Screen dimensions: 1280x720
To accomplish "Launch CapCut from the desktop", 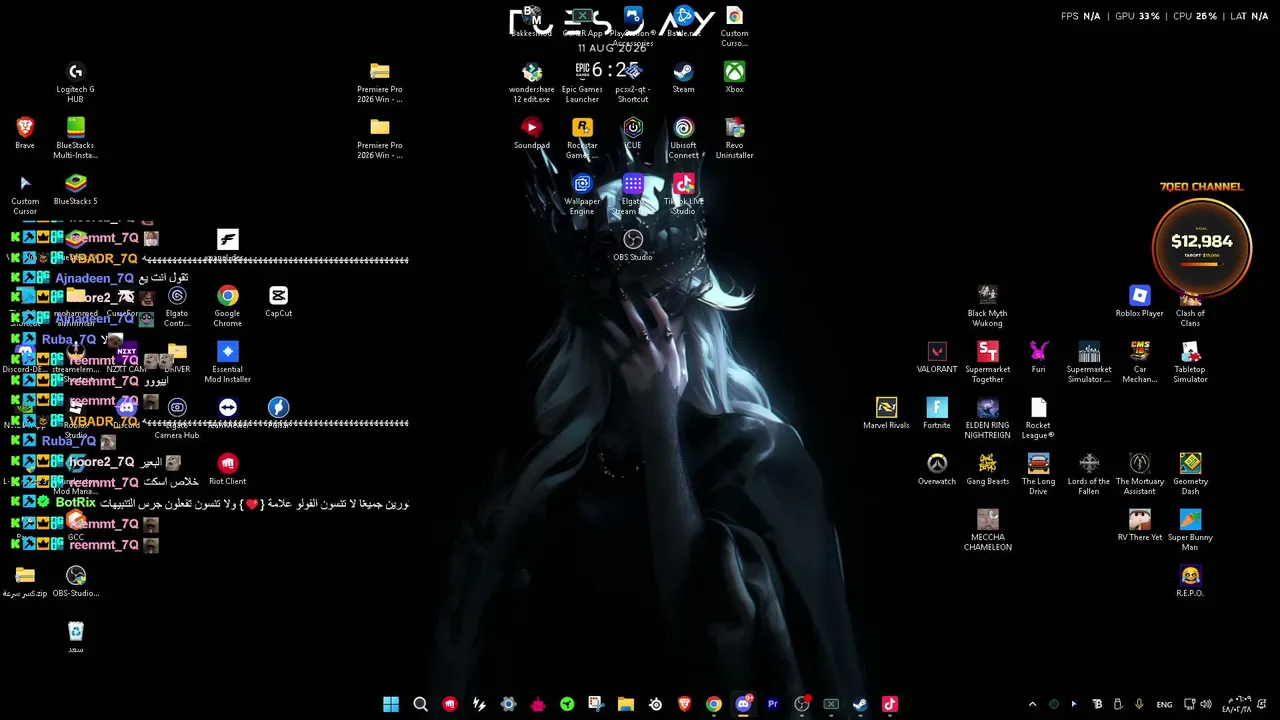I will [278, 301].
